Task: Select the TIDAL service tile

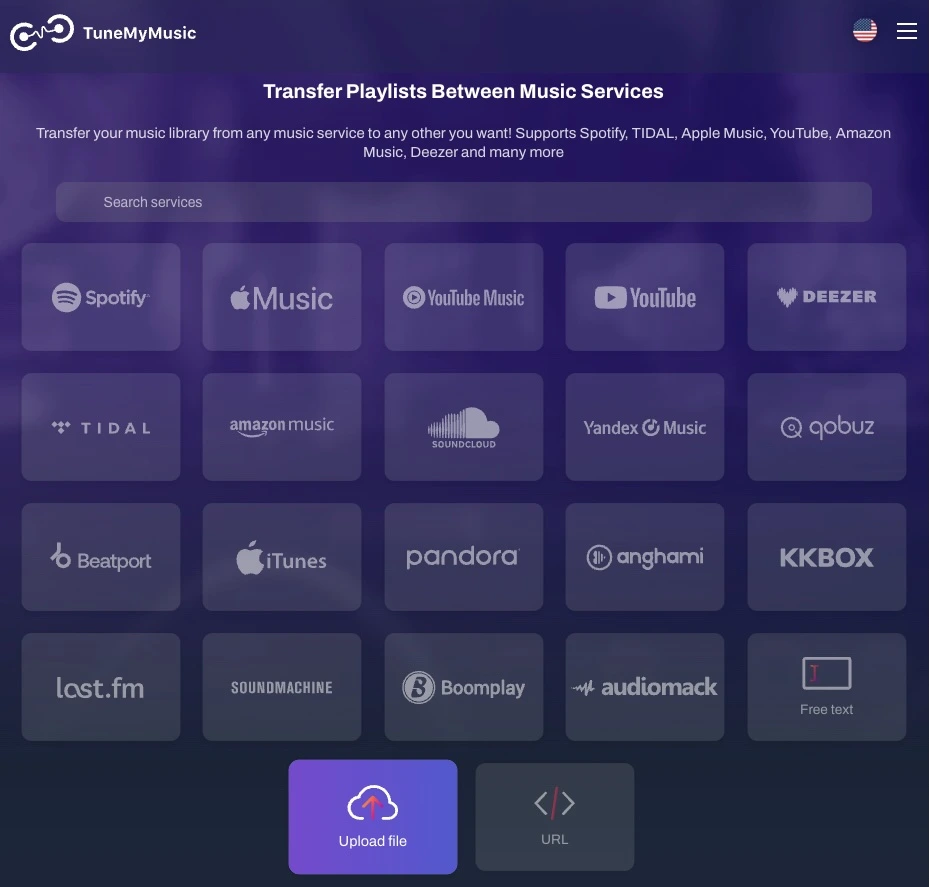Action: 101,427
